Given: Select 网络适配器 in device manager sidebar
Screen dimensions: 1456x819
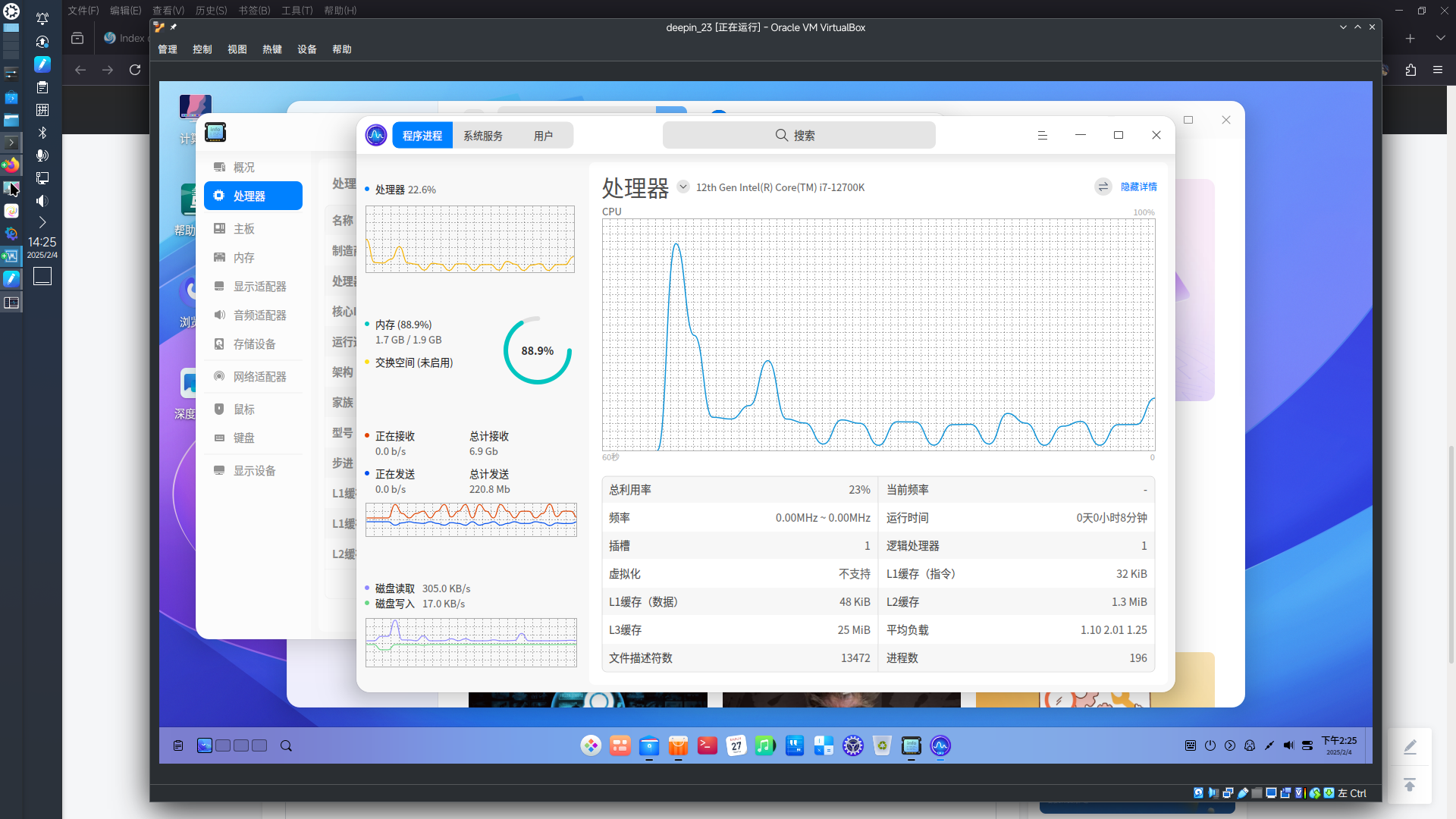Looking at the screenshot, I should click(253, 376).
